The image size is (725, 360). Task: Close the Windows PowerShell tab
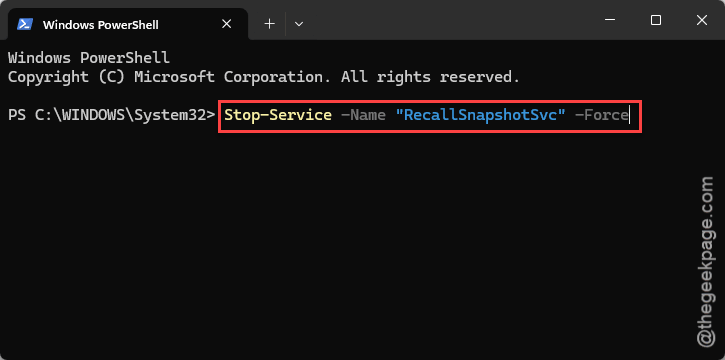(x=227, y=24)
